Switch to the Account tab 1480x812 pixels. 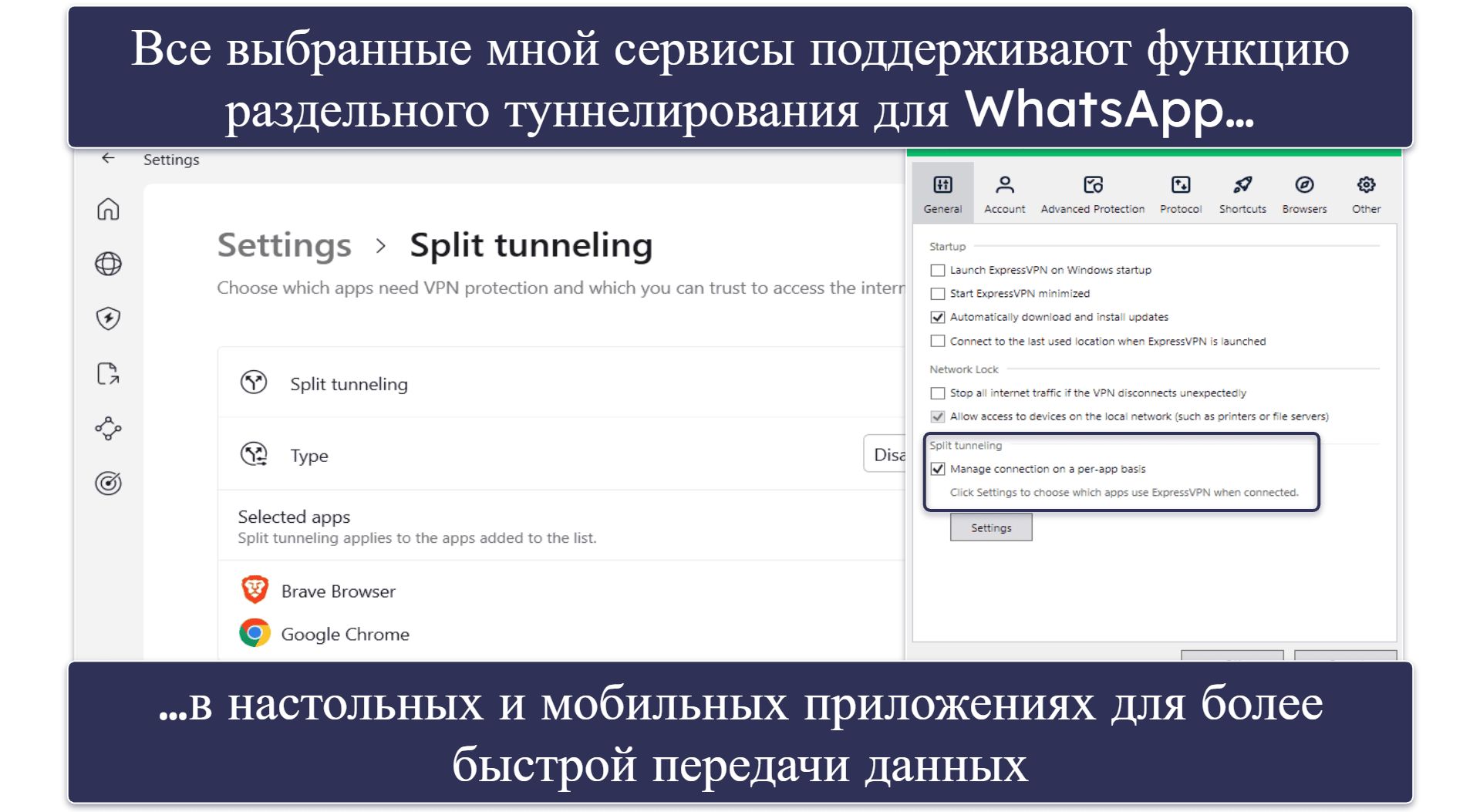pyautogui.click(x=1004, y=194)
